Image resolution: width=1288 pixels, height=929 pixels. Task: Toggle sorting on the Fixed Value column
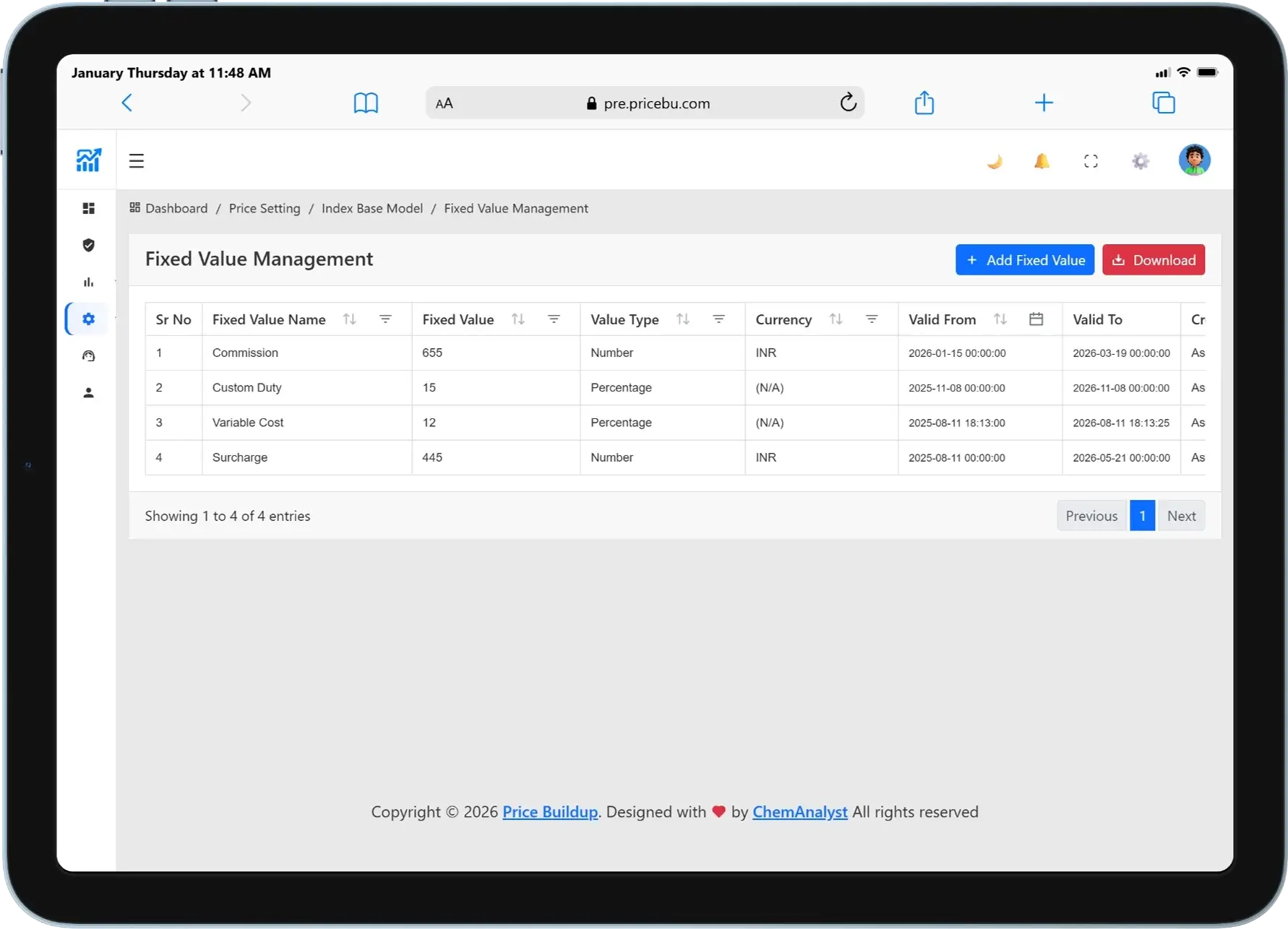coord(517,319)
